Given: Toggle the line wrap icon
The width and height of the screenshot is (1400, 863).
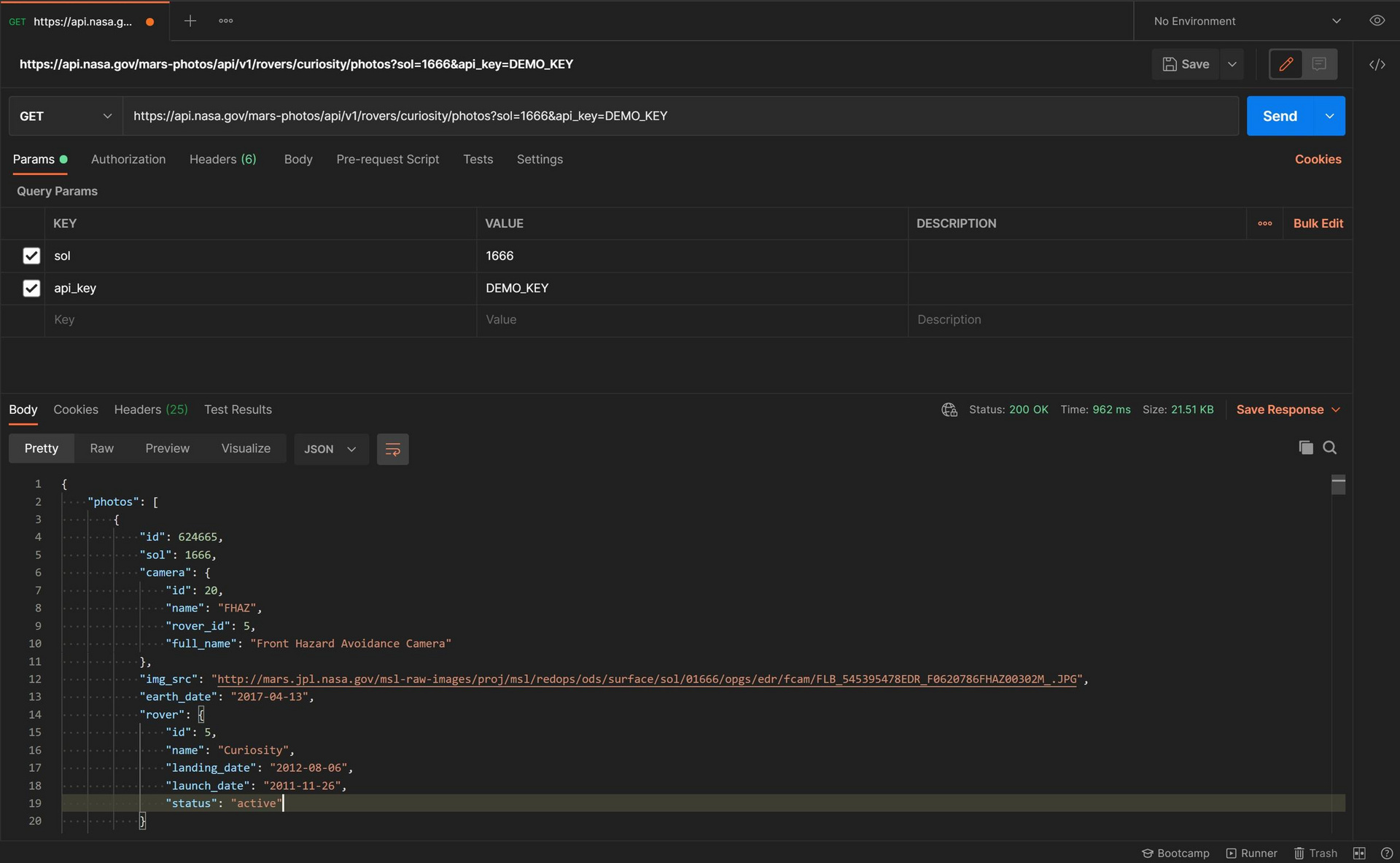Looking at the screenshot, I should coord(392,449).
